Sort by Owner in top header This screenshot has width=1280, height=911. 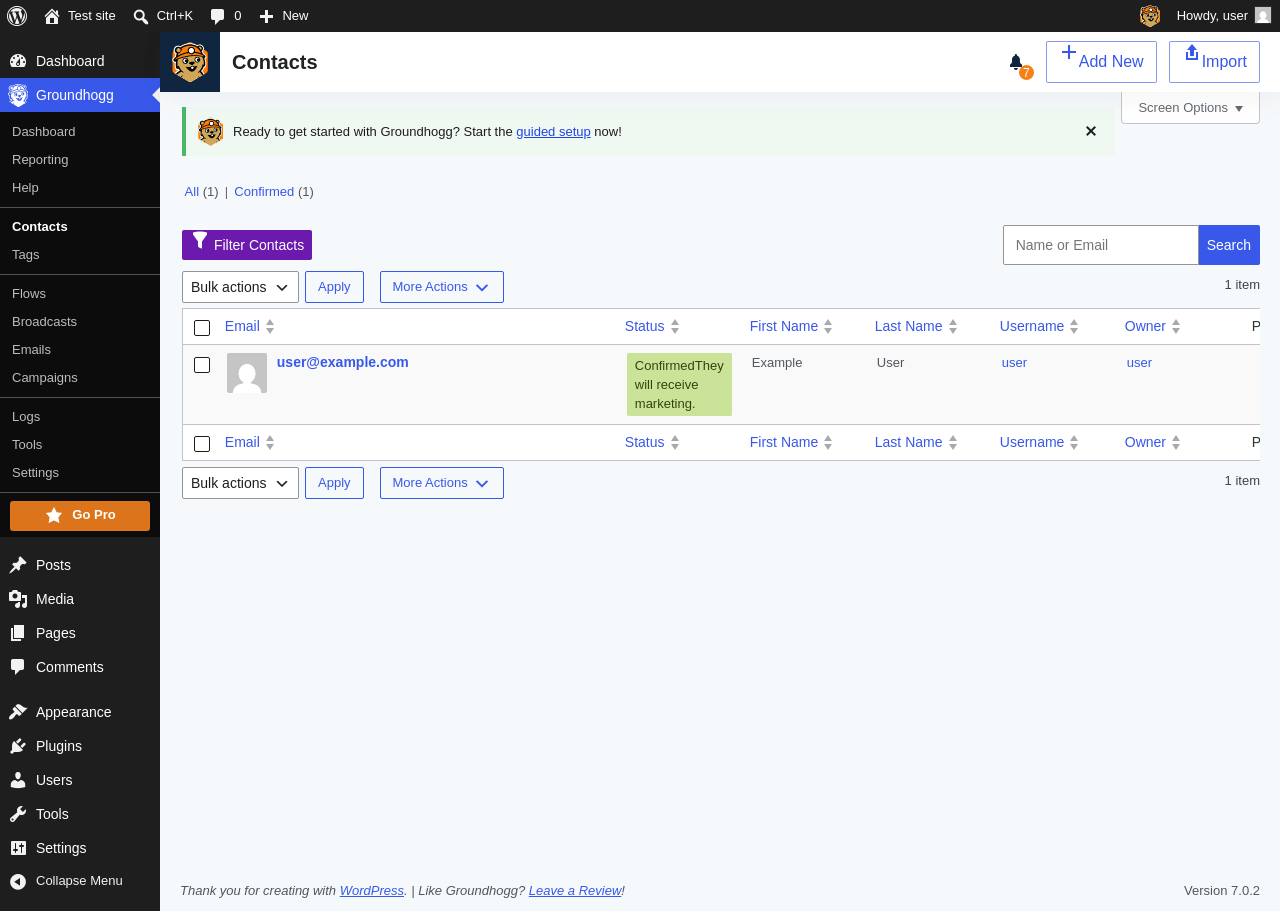[x=1153, y=326]
